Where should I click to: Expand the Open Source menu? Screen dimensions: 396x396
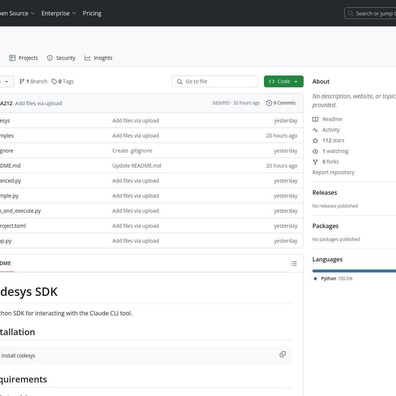coord(17,13)
